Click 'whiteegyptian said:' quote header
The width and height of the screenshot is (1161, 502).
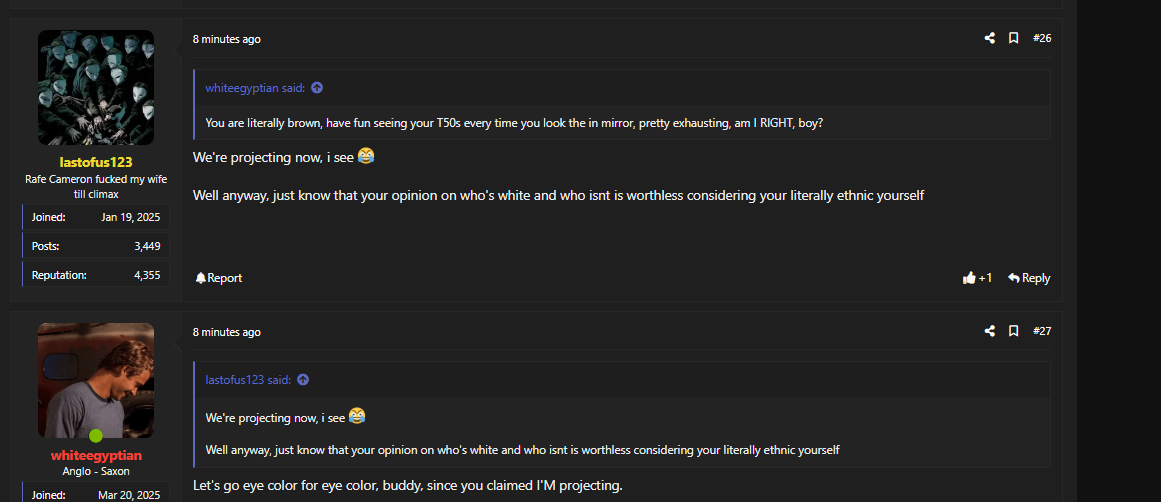pos(255,88)
